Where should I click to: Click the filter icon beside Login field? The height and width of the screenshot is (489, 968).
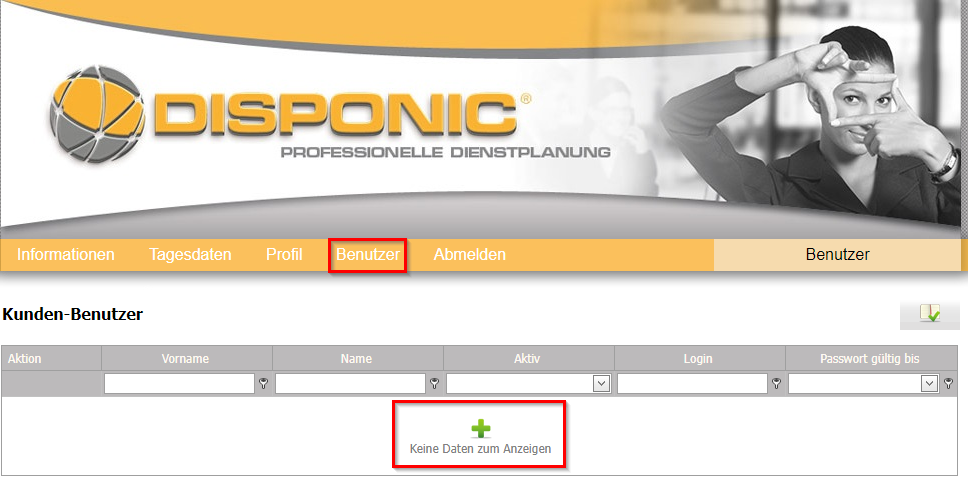[777, 383]
